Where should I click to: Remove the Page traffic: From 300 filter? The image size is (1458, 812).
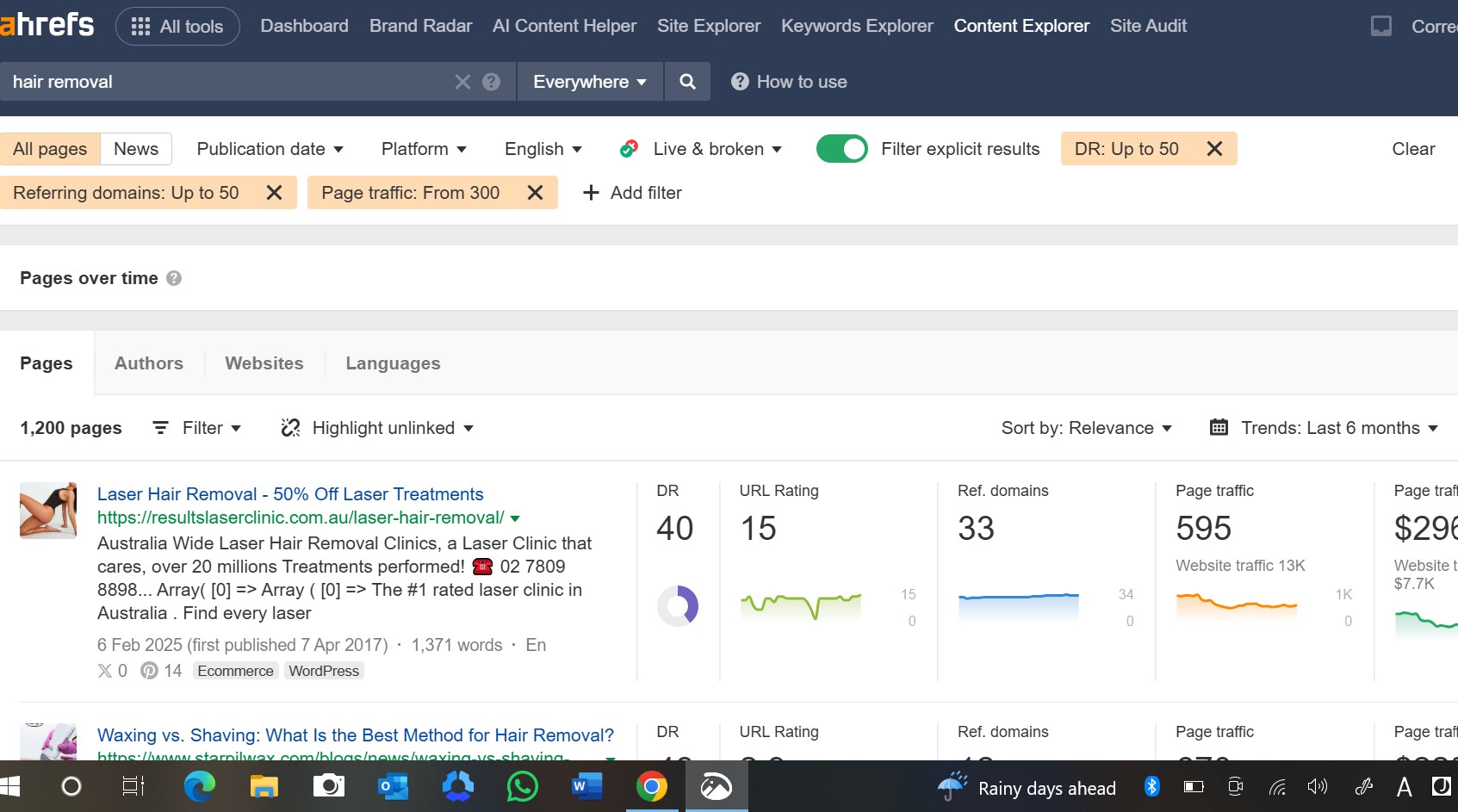point(535,193)
